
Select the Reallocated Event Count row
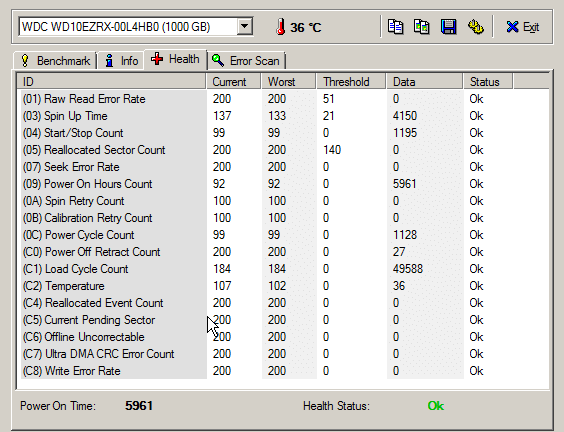click(284, 303)
